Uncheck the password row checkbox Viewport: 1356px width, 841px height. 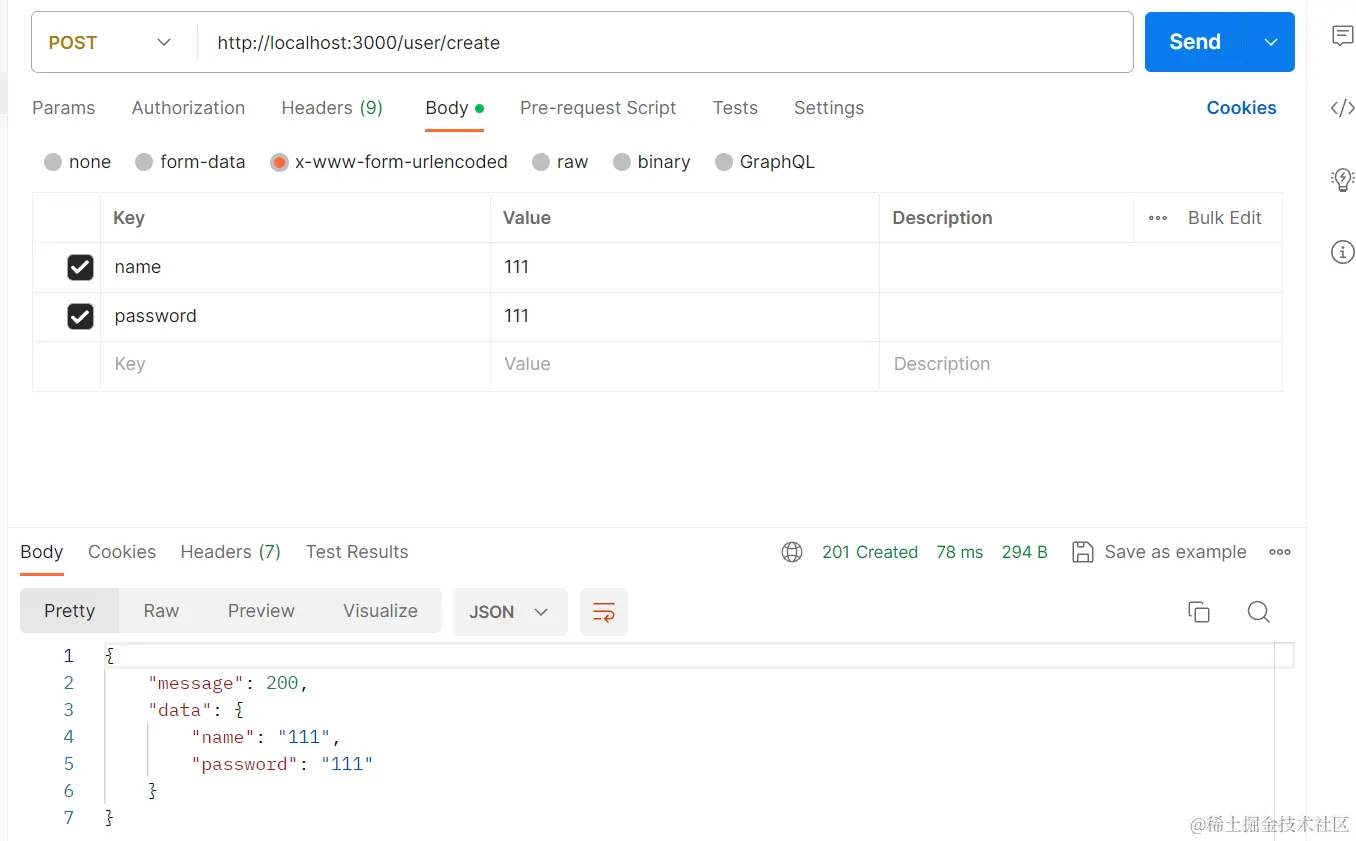coord(80,316)
